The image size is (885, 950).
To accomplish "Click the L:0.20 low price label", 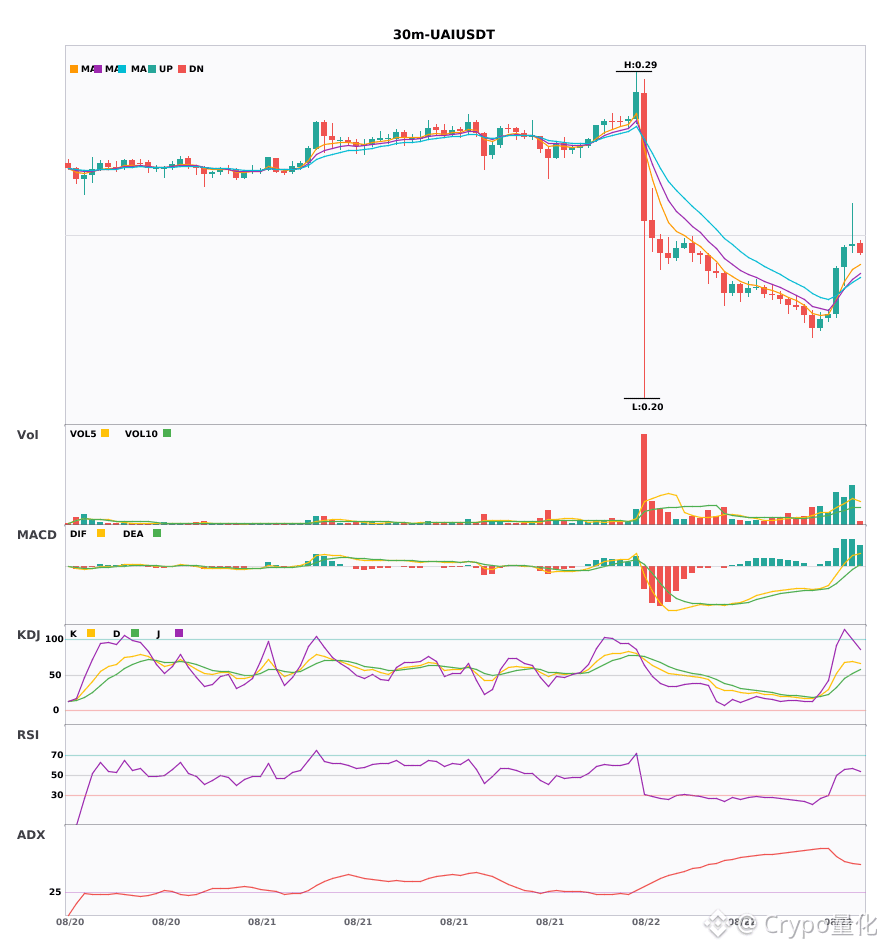I will [648, 407].
